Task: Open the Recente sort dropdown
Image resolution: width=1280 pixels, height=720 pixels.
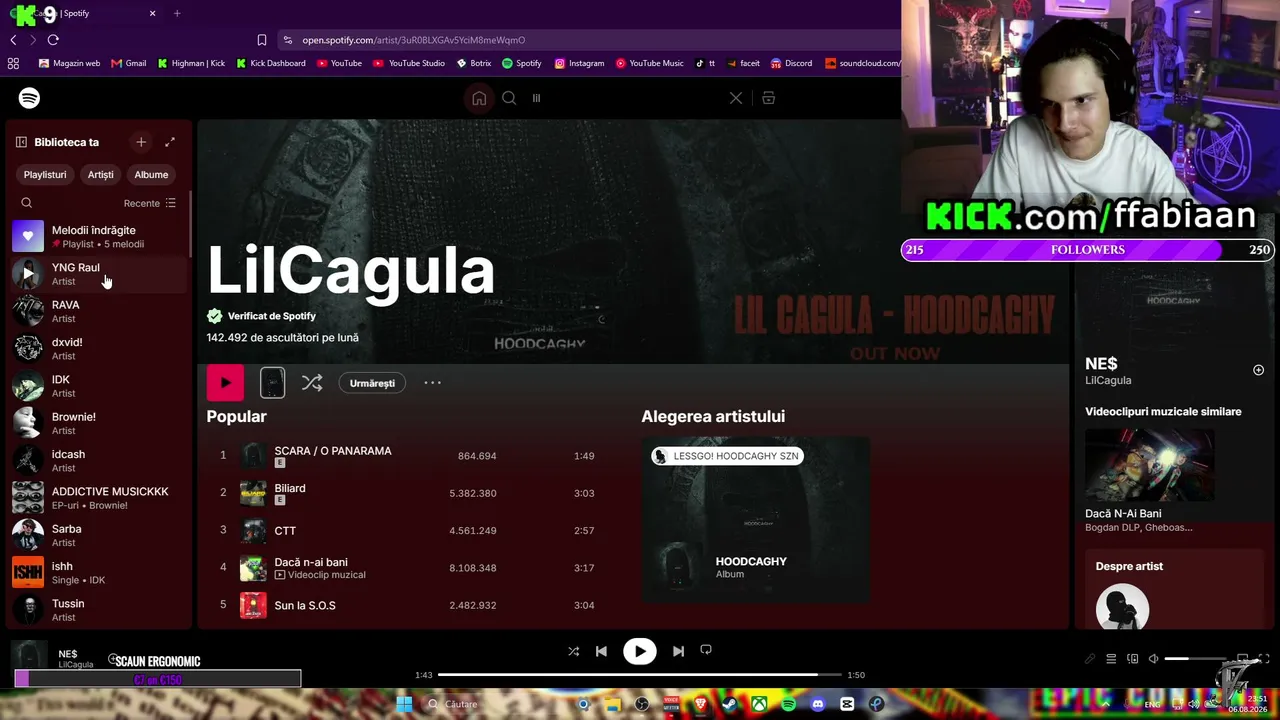Action: tap(149, 203)
